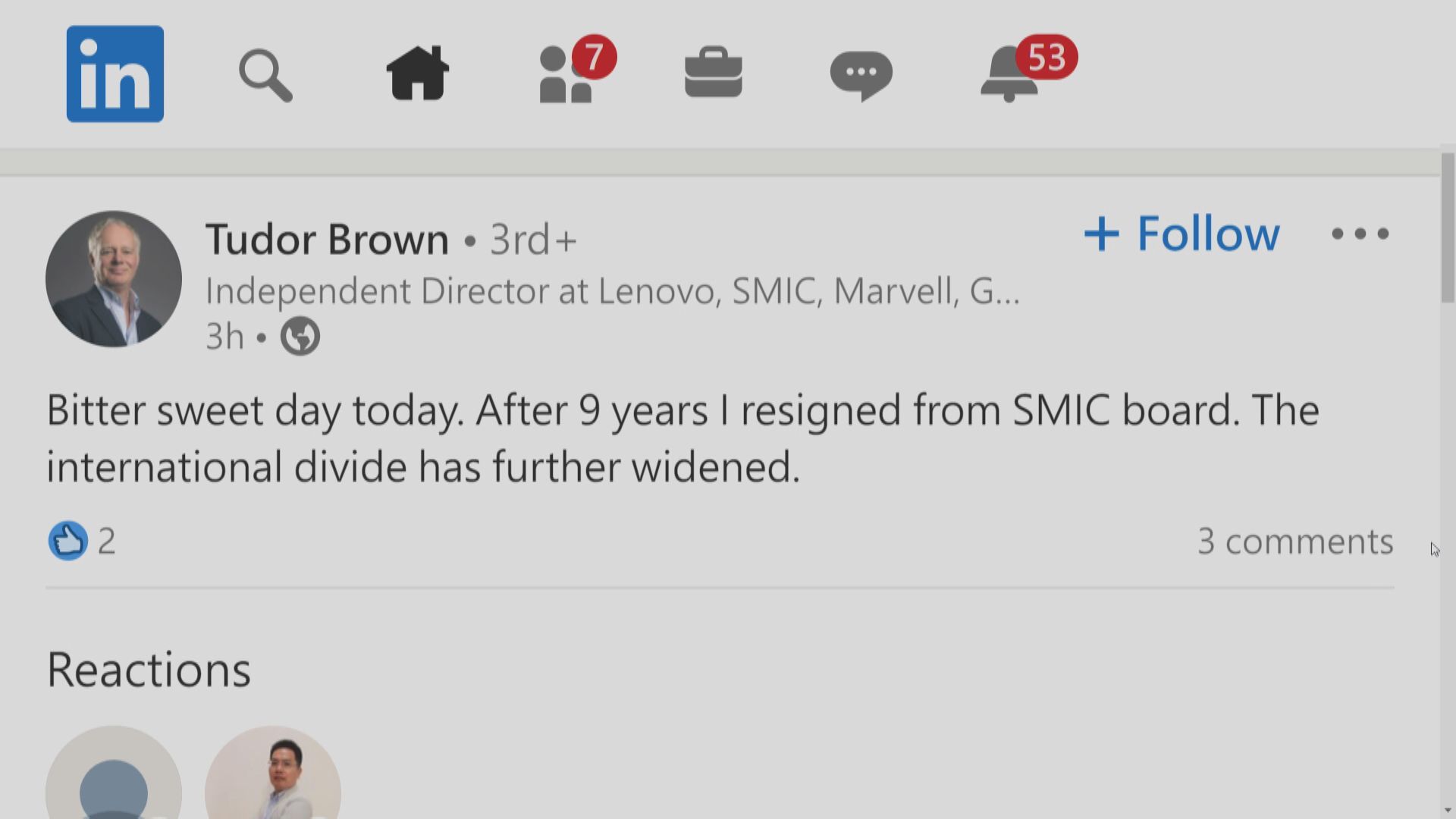Open the Messaging speech bubble icon

(x=861, y=75)
